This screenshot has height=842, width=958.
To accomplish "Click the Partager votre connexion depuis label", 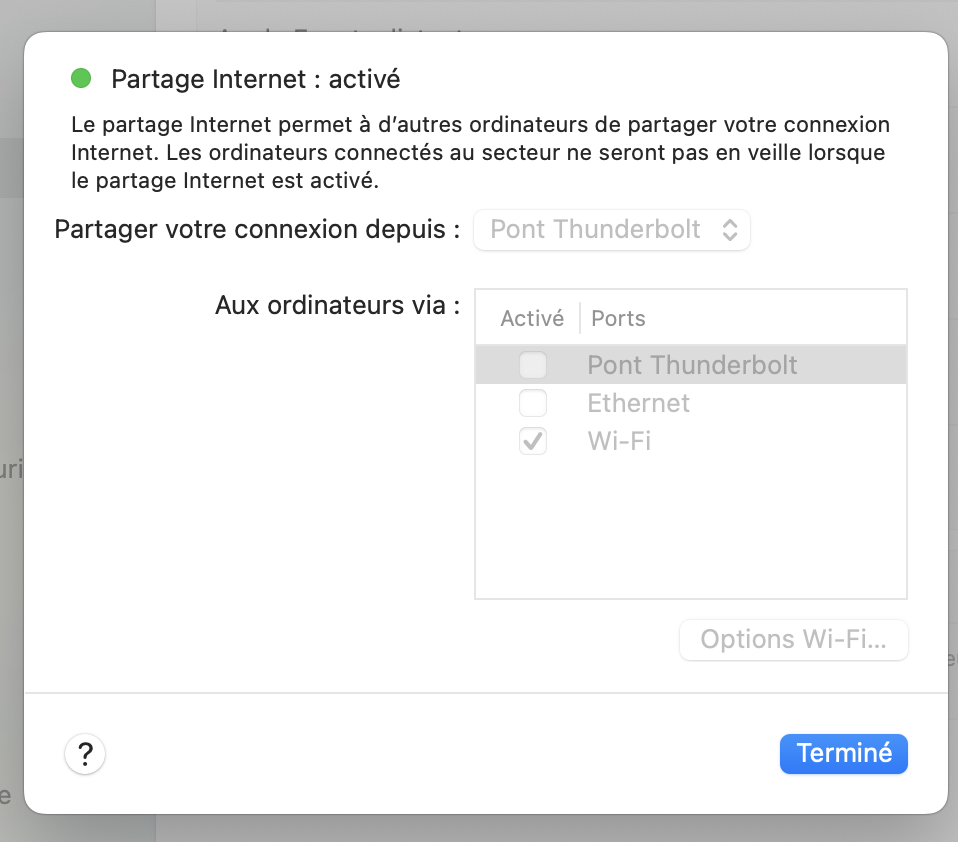I will pyautogui.click(x=257, y=230).
